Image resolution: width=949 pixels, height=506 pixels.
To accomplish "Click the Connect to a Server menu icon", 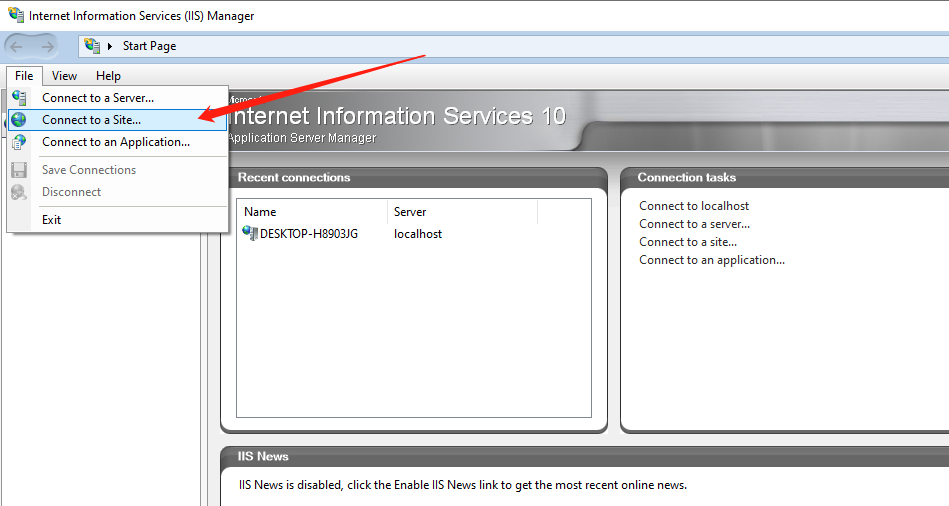I will [x=19, y=98].
